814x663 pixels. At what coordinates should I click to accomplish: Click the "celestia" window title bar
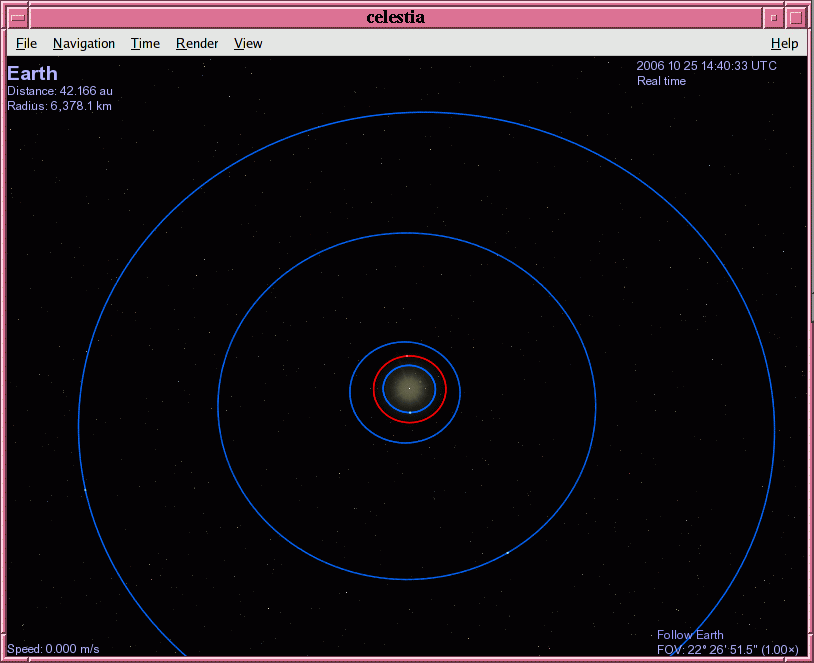pos(395,17)
